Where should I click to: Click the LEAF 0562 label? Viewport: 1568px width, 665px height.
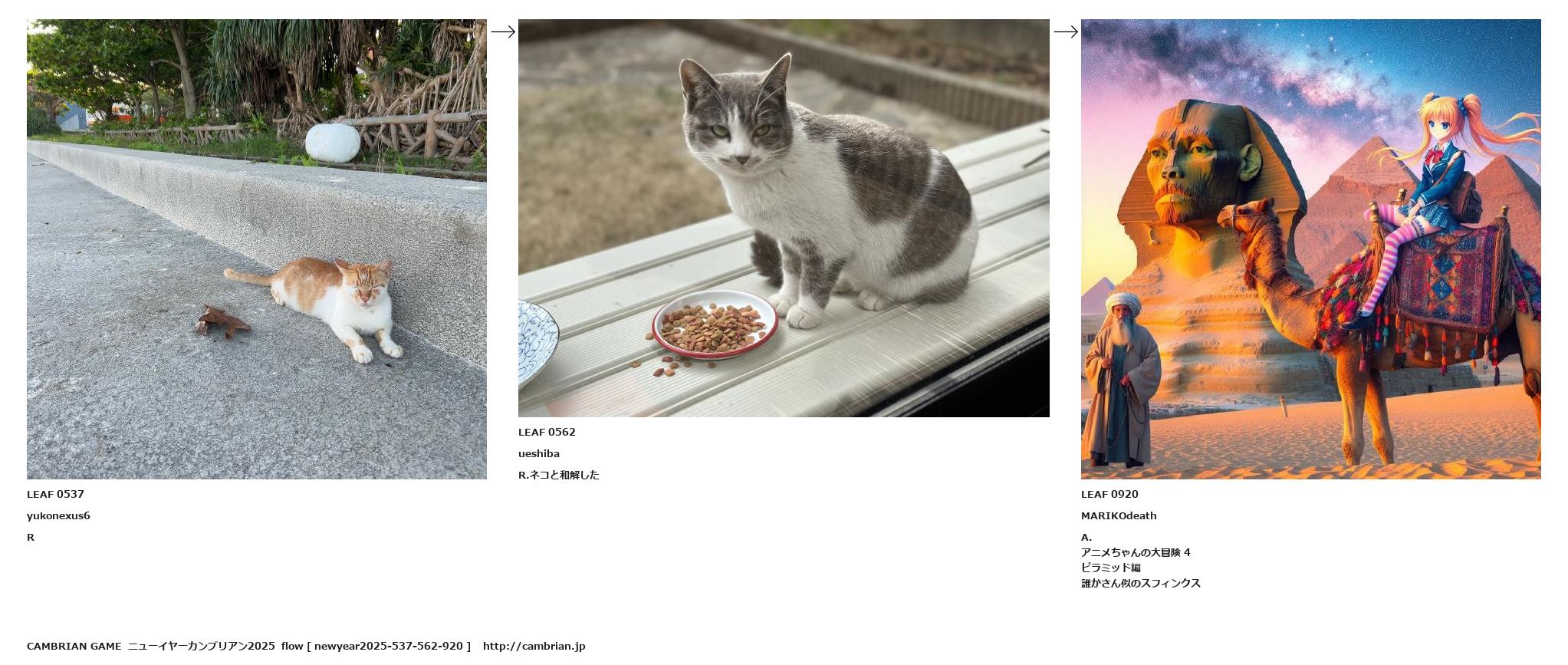pos(547,432)
